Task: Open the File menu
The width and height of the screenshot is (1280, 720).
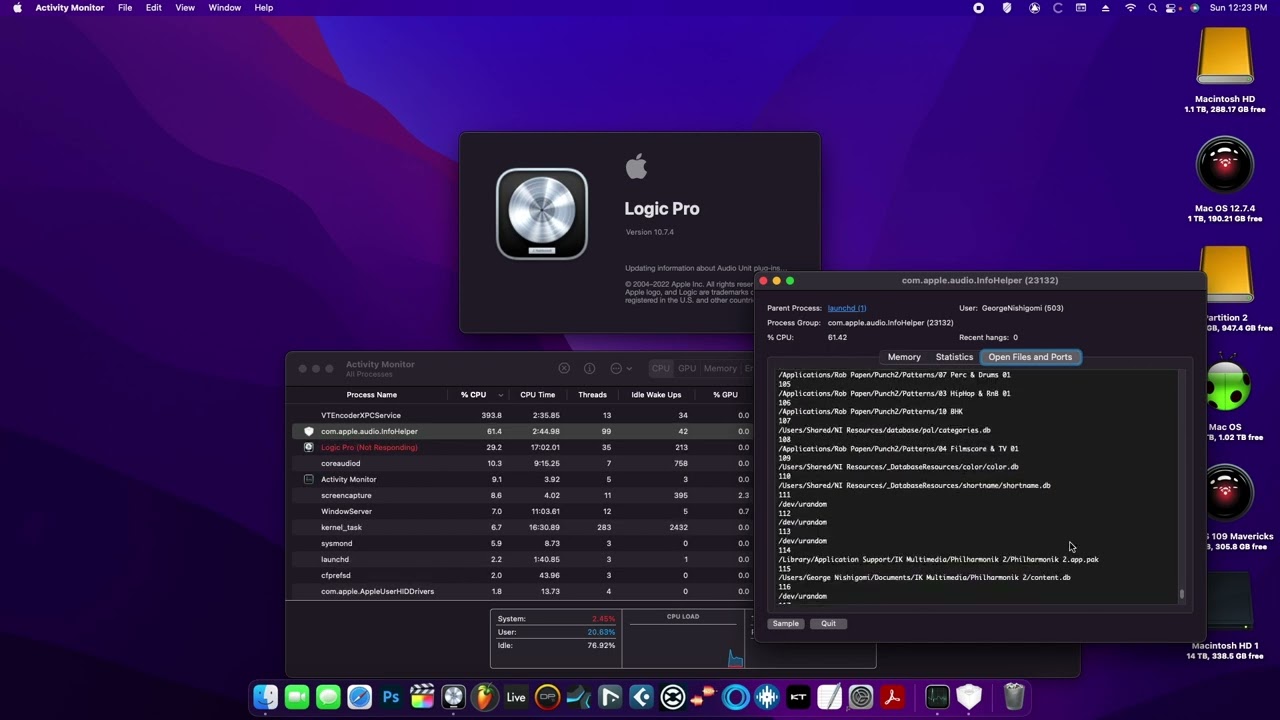Action: [125, 8]
